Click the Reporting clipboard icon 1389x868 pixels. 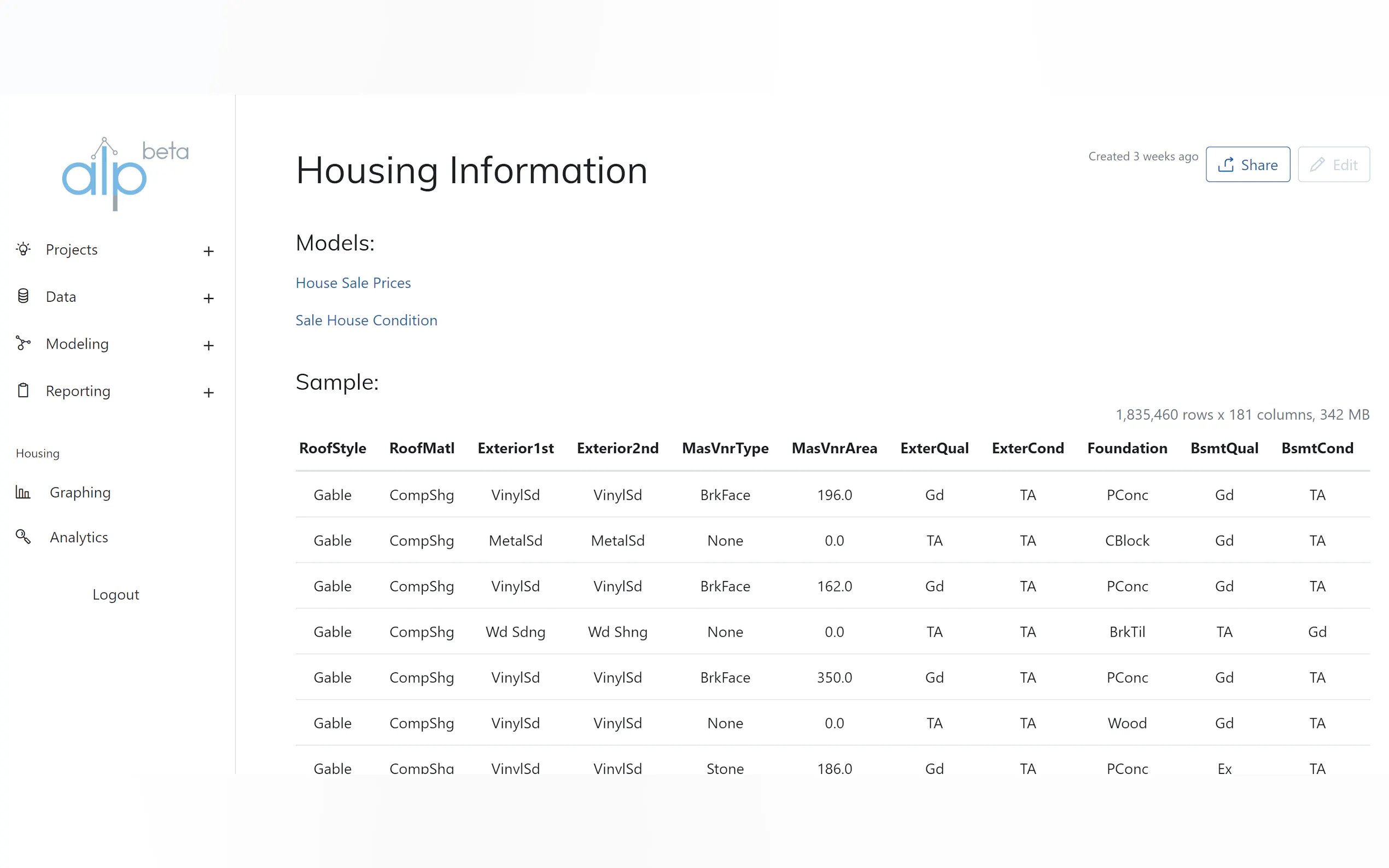click(23, 390)
